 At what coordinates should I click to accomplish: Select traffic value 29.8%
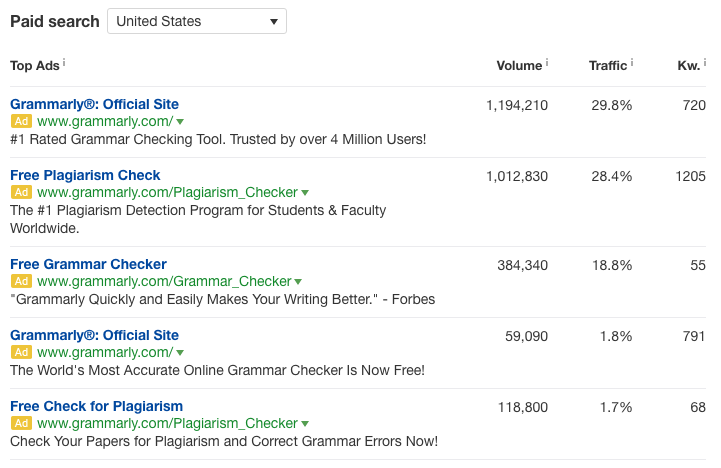(x=612, y=105)
